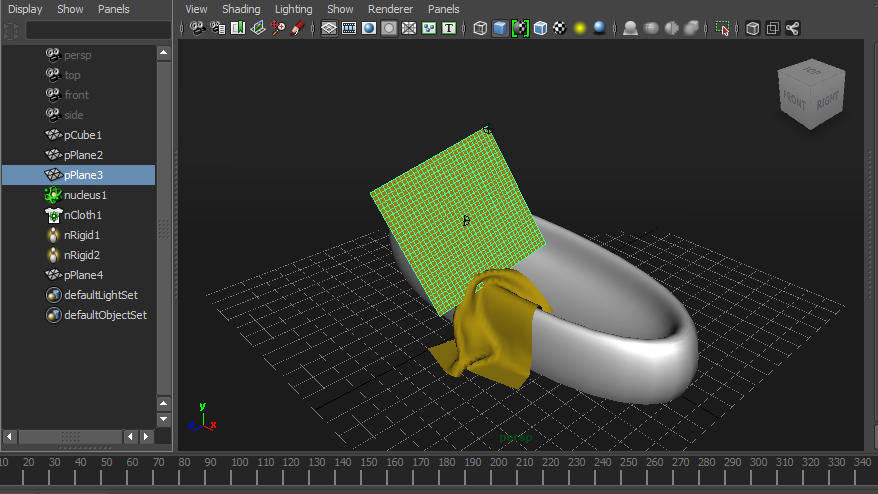Open the viewport Panels menu
Viewport: 878px width, 494px height.
(443, 9)
